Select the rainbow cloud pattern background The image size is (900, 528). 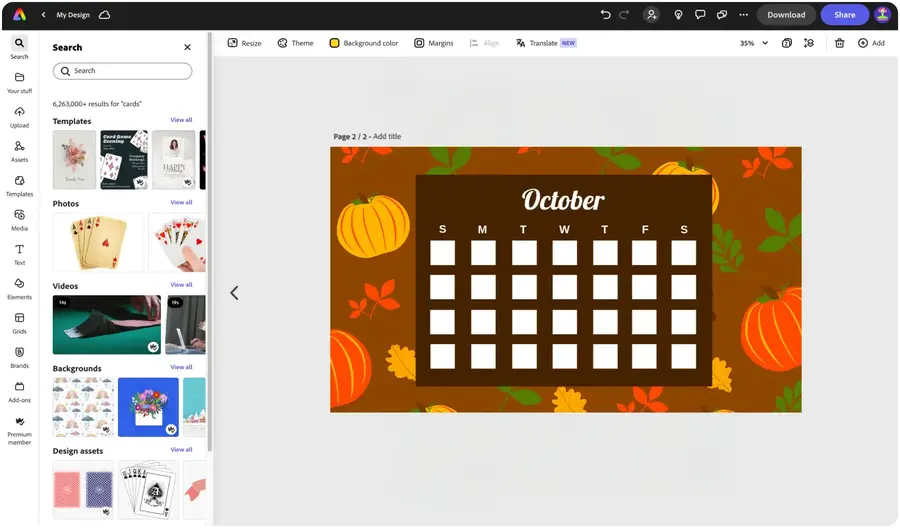(x=83, y=407)
